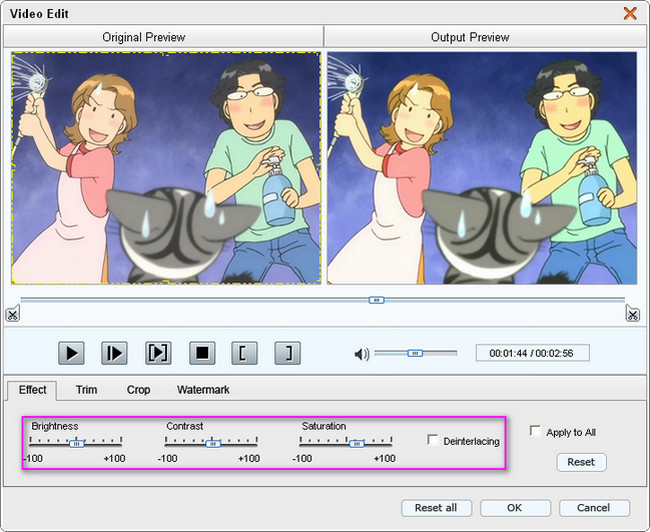Click the Contrast label
The height and width of the screenshot is (532, 650).
184,426
